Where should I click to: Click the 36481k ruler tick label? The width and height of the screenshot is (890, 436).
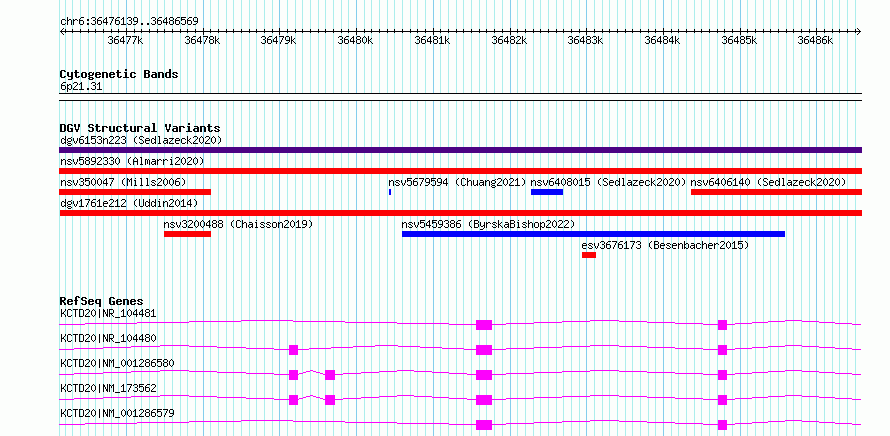432,40
